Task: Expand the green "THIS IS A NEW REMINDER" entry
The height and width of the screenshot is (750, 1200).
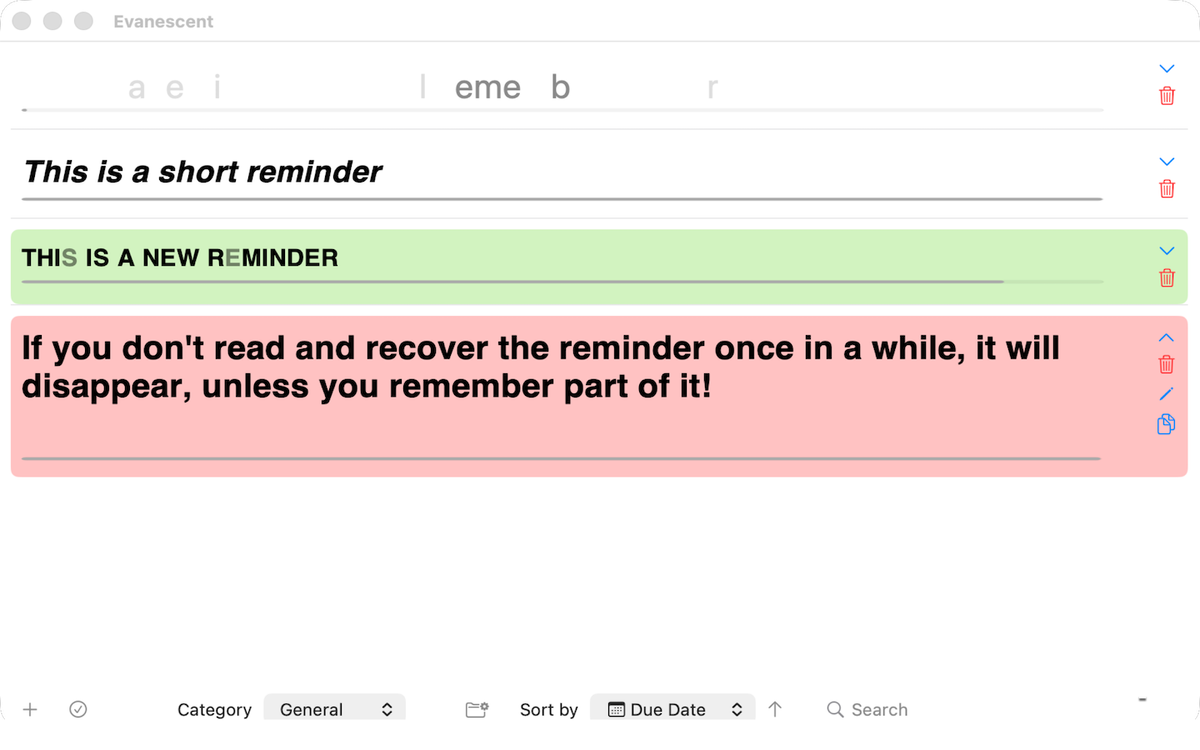Action: tap(1166, 251)
